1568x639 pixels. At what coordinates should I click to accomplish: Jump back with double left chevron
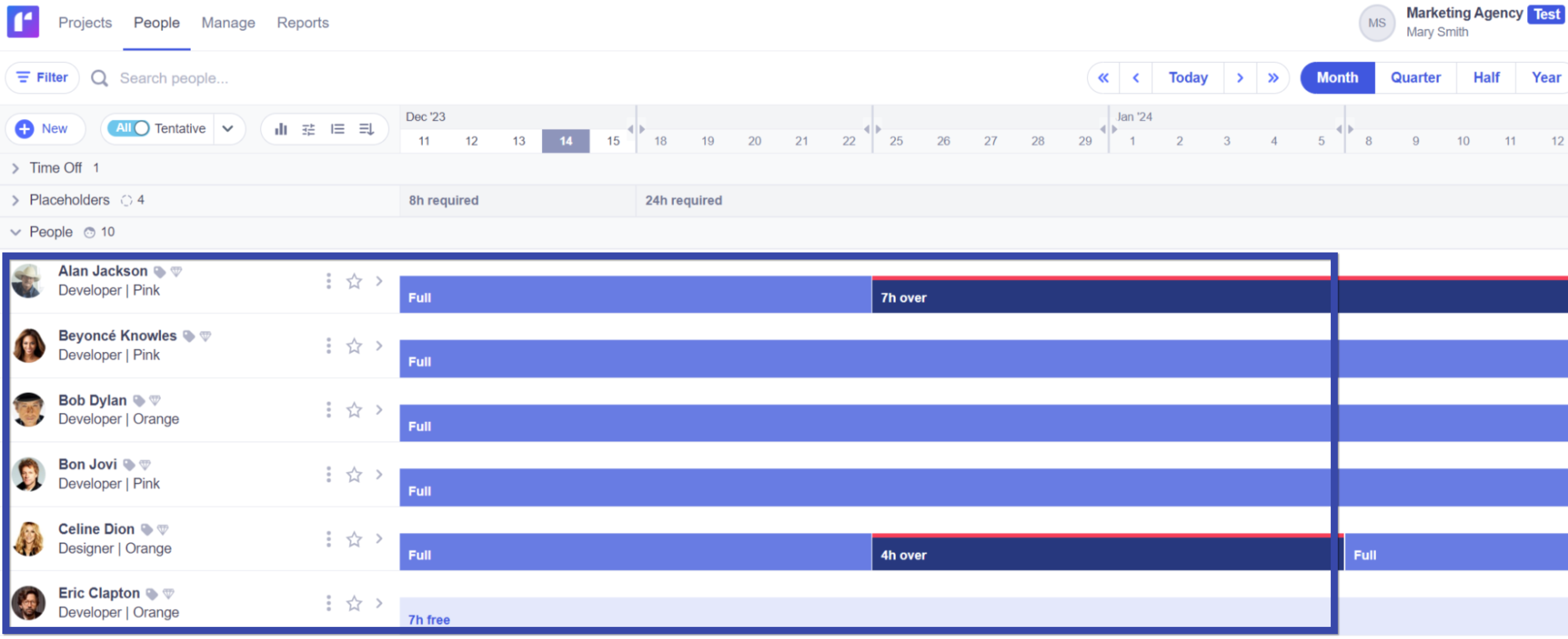pos(1103,78)
